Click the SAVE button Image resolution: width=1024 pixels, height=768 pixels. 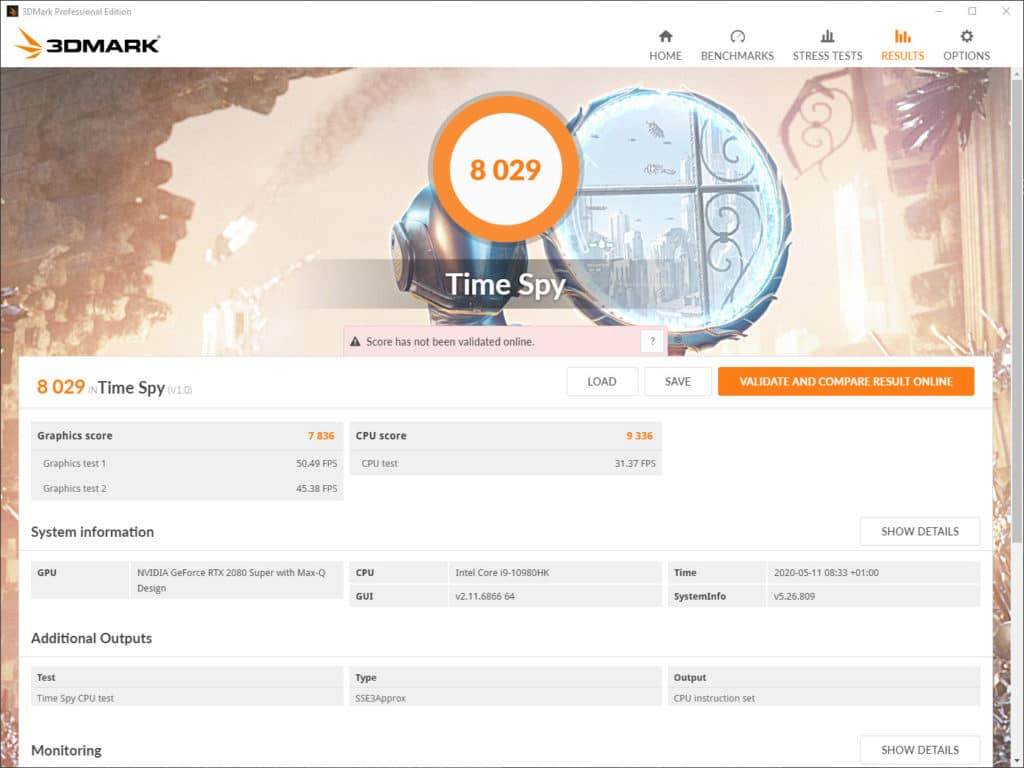click(677, 381)
